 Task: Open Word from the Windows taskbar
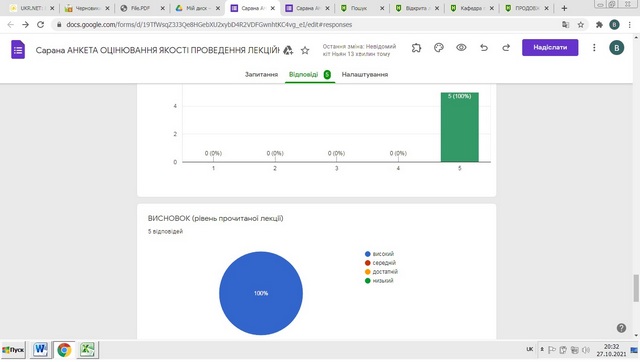pos(40,350)
